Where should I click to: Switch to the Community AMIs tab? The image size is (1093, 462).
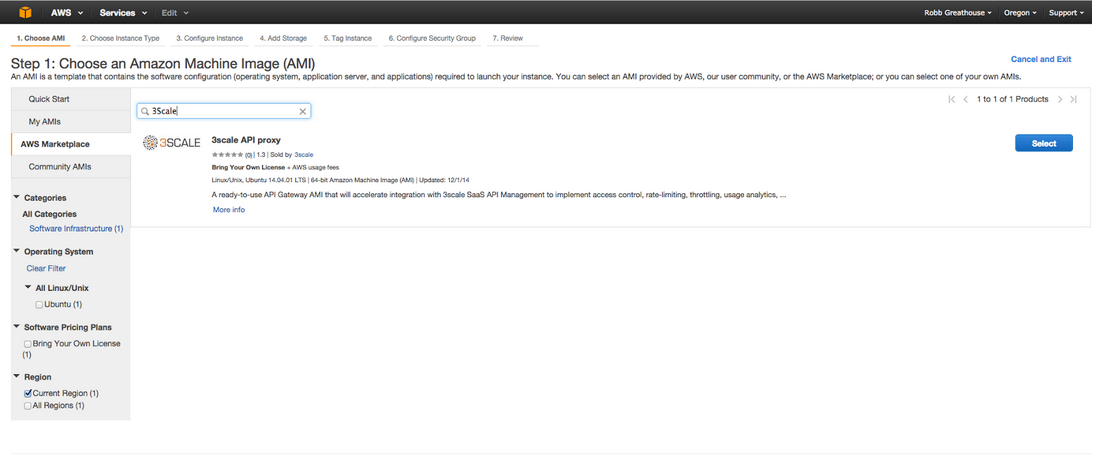[x=60, y=167]
